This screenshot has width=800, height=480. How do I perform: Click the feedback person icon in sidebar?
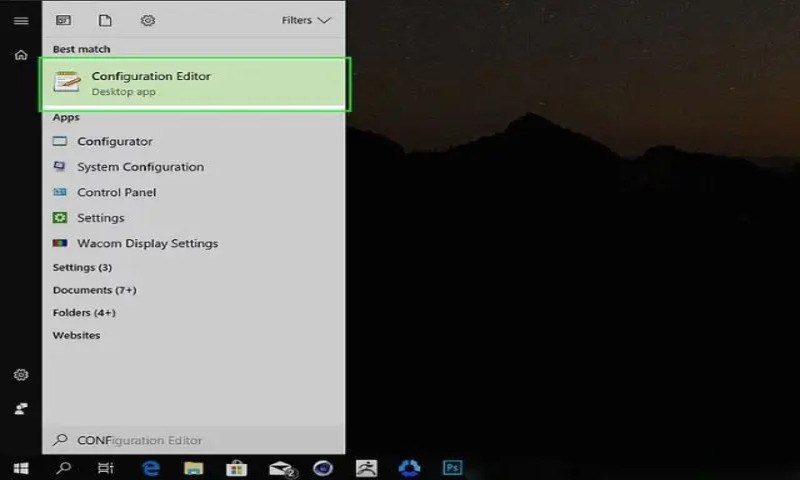21,409
